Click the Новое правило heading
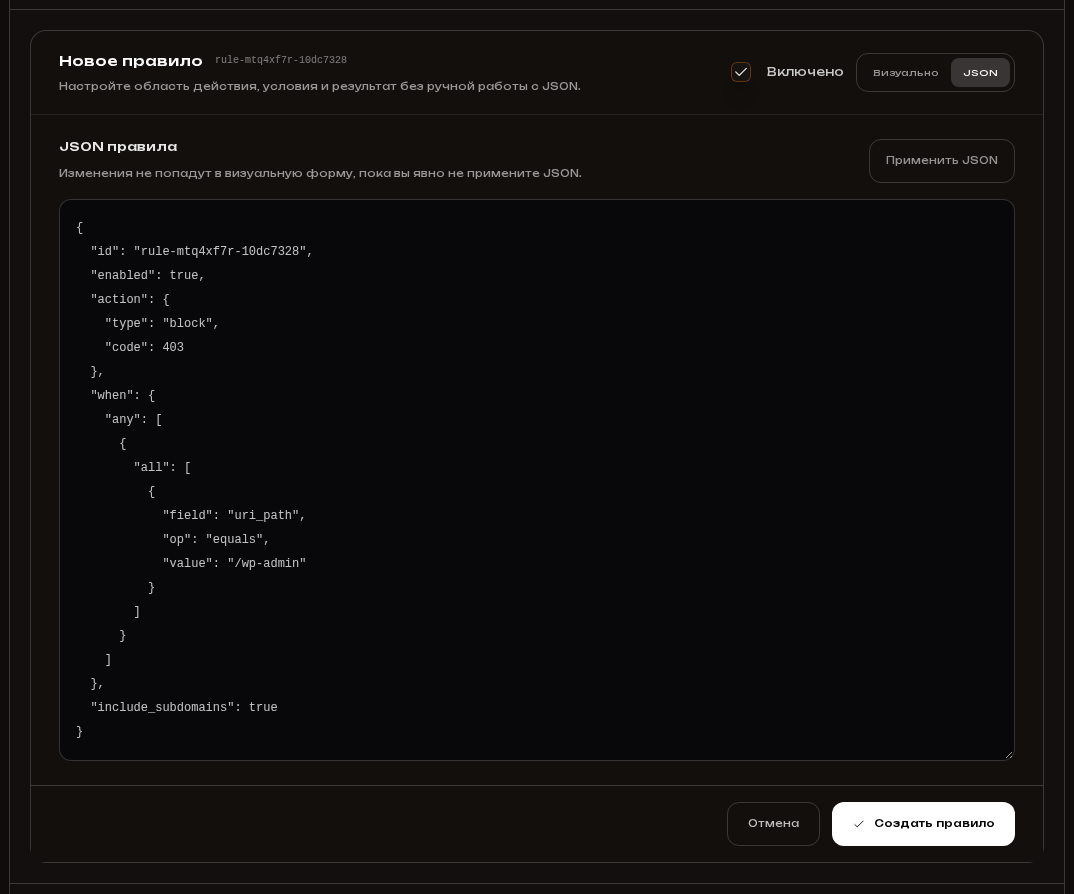Image resolution: width=1074 pixels, height=894 pixels. 131,61
